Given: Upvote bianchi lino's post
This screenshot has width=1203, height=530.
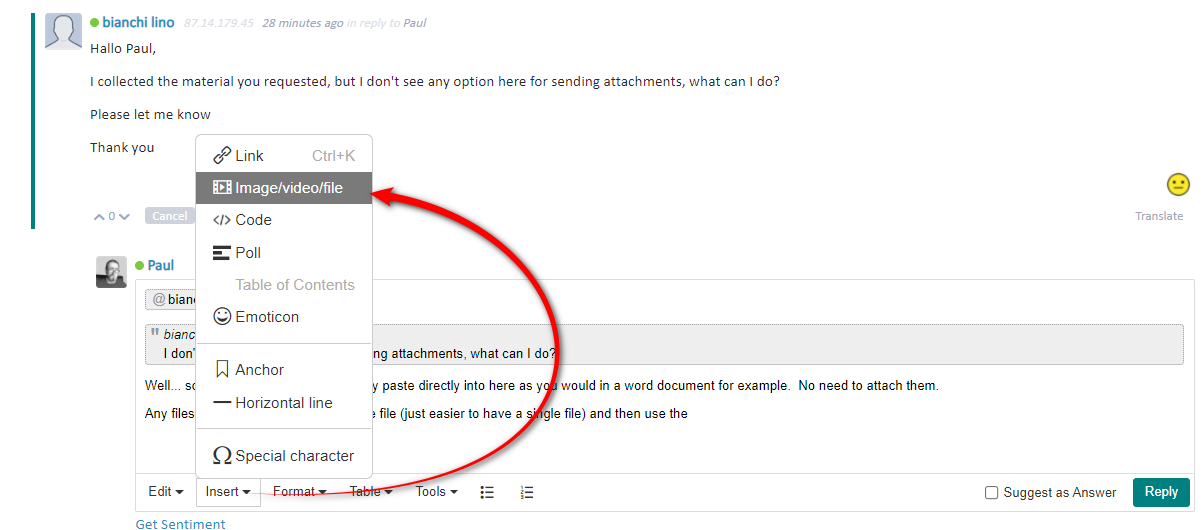Looking at the screenshot, I should tap(98, 216).
